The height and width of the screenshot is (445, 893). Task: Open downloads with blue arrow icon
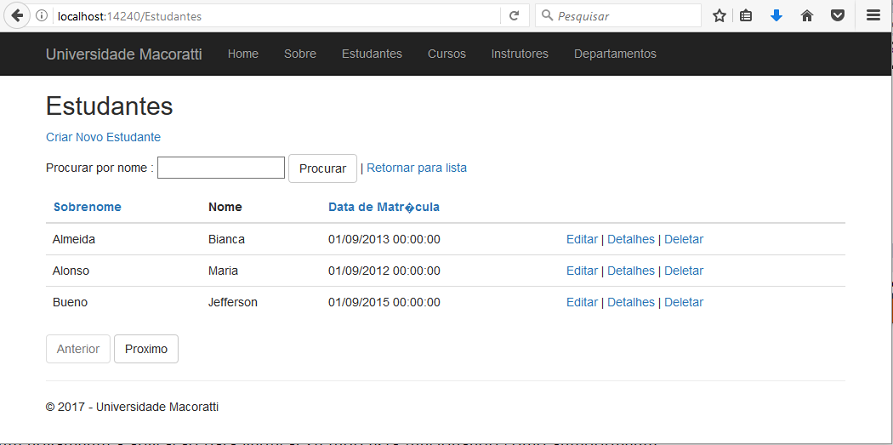(776, 16)
